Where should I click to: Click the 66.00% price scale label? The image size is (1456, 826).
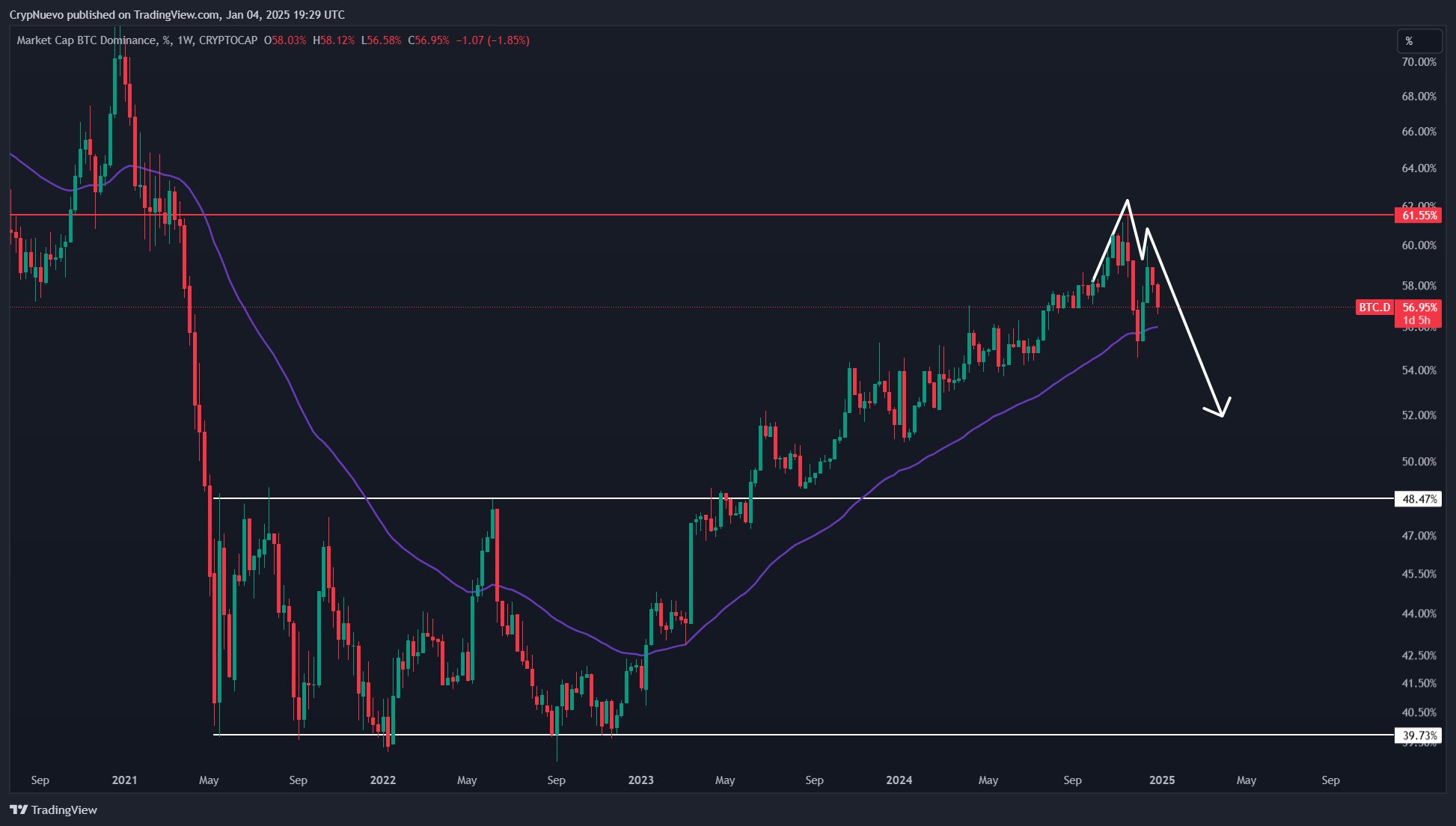pyautogui.click(x=1419, y=132)
